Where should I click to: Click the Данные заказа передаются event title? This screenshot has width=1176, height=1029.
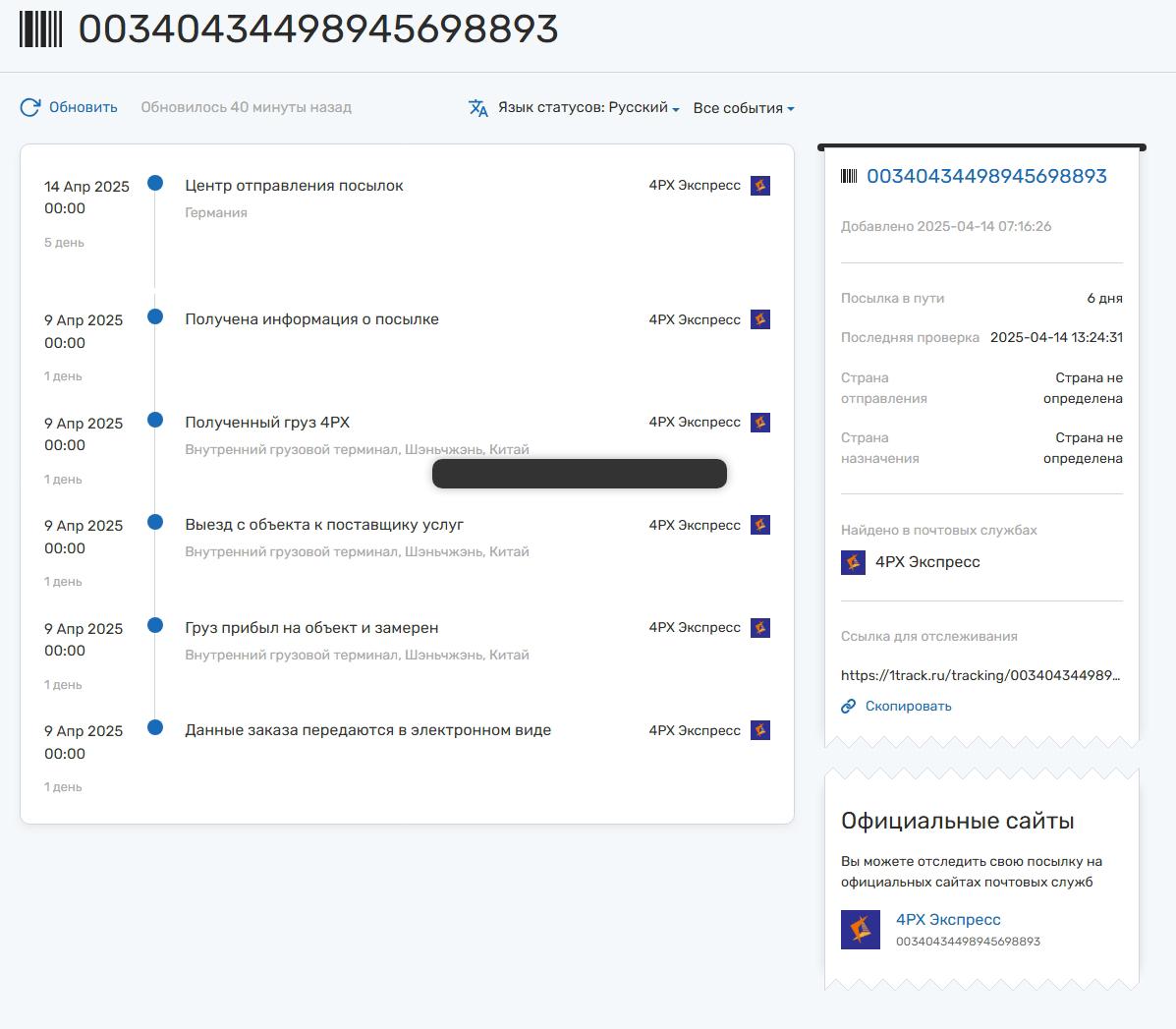(x=367, y=730)
